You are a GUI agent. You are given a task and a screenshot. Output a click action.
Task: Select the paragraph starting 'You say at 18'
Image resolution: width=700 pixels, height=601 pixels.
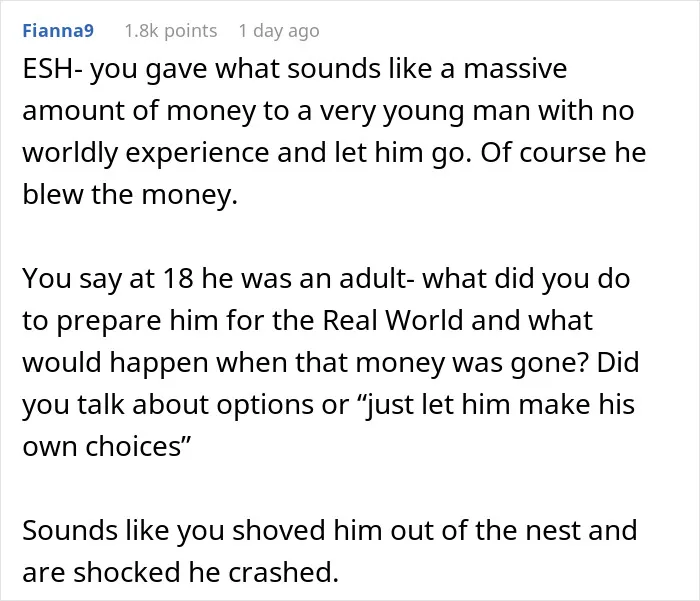tap(331, 362)
